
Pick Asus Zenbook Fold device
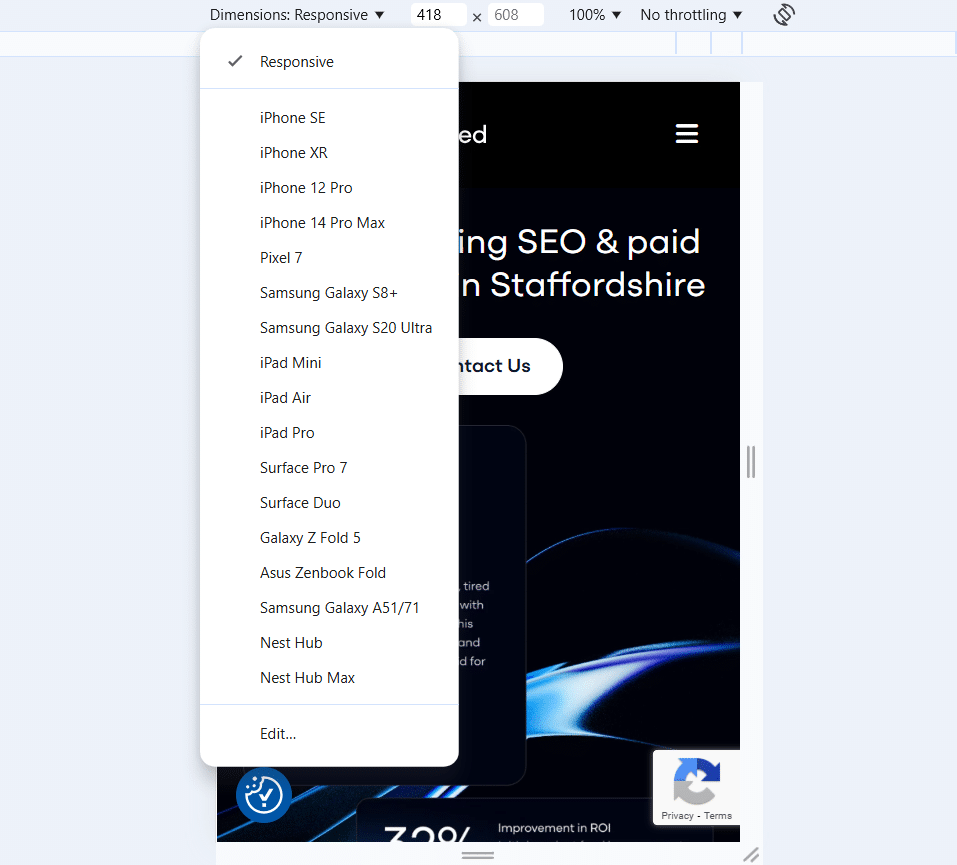(329, 573)
